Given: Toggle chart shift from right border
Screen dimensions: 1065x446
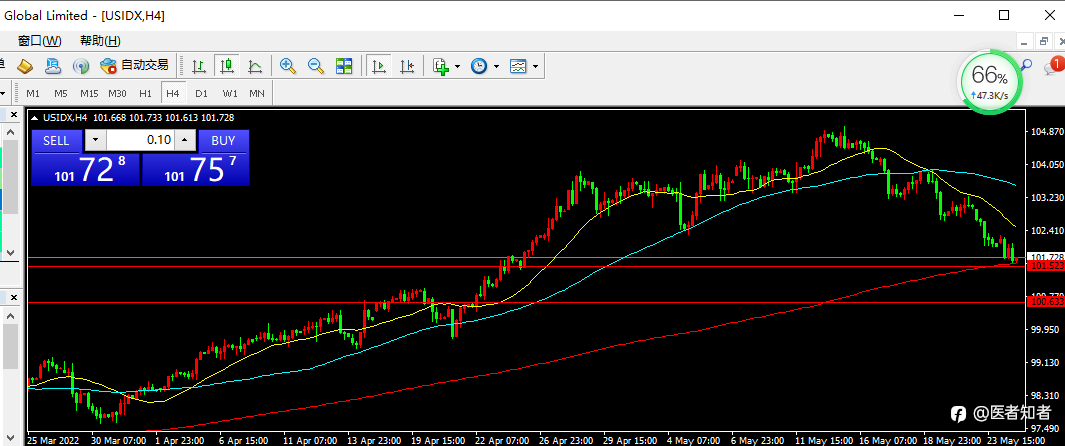Looking at the screenshot, I should 407,66.
